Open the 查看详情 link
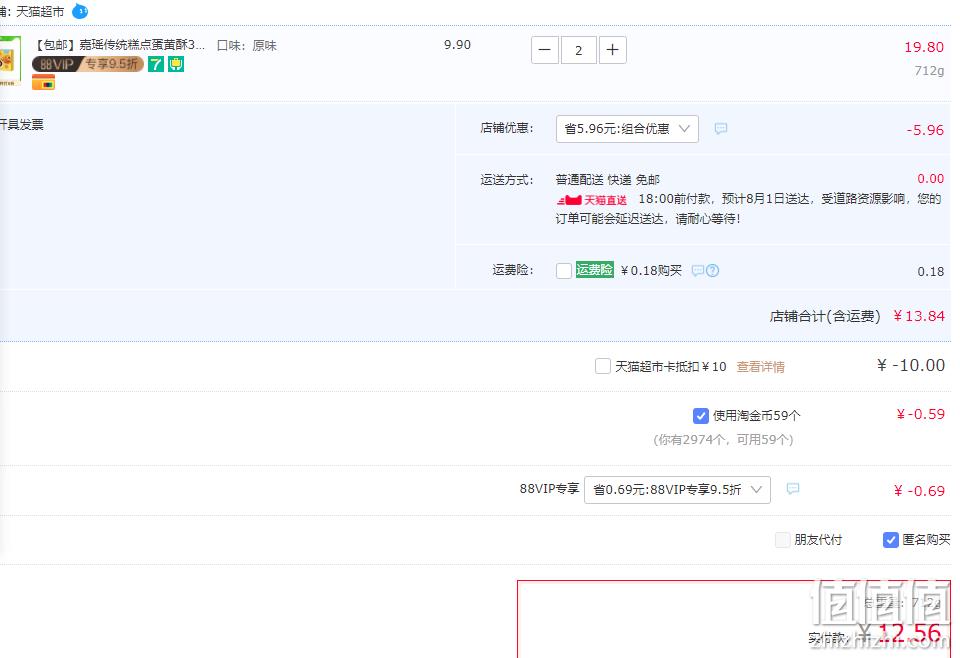This screenshot has height=658, width=960. point(760,367)
